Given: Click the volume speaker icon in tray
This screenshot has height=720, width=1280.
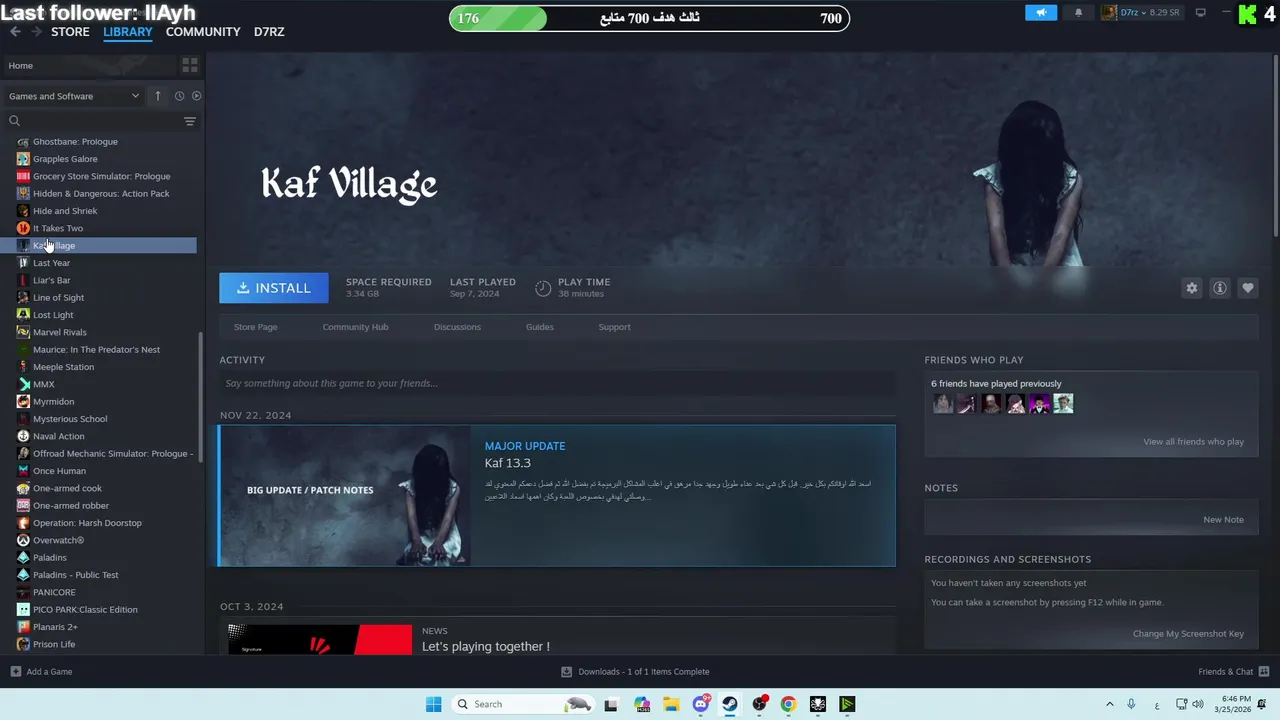Looking at the screenshot, I should pyautogui.click(x=1198, y=704).
